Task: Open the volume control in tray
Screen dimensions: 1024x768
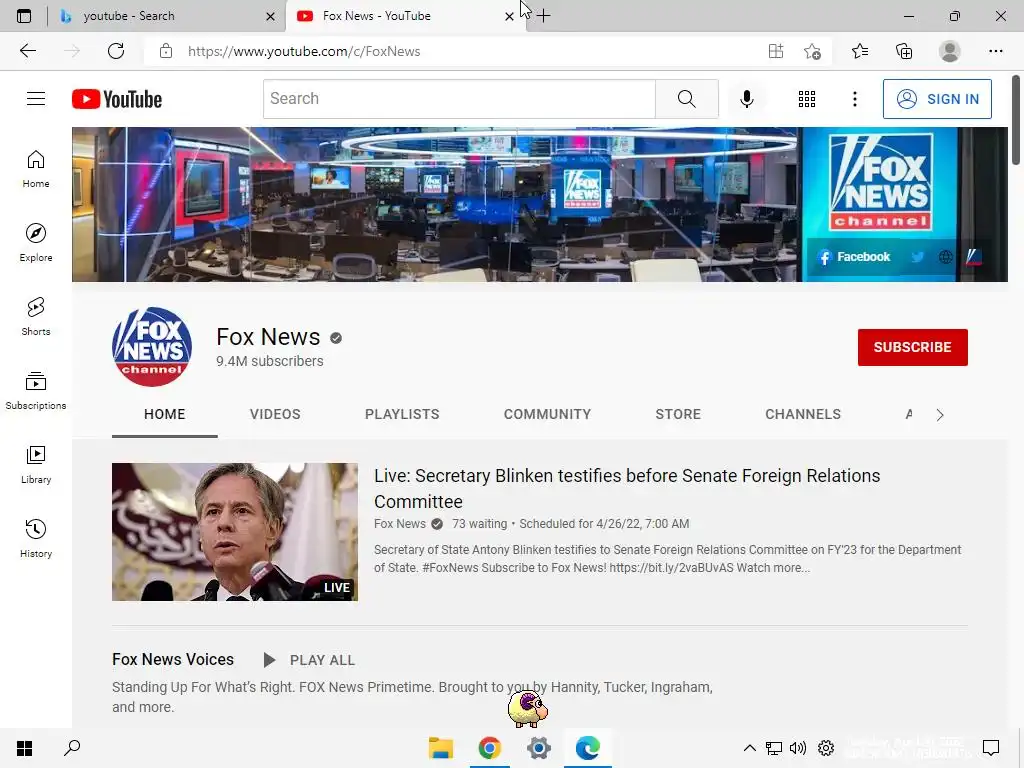Action: click(x=797, y=748)
